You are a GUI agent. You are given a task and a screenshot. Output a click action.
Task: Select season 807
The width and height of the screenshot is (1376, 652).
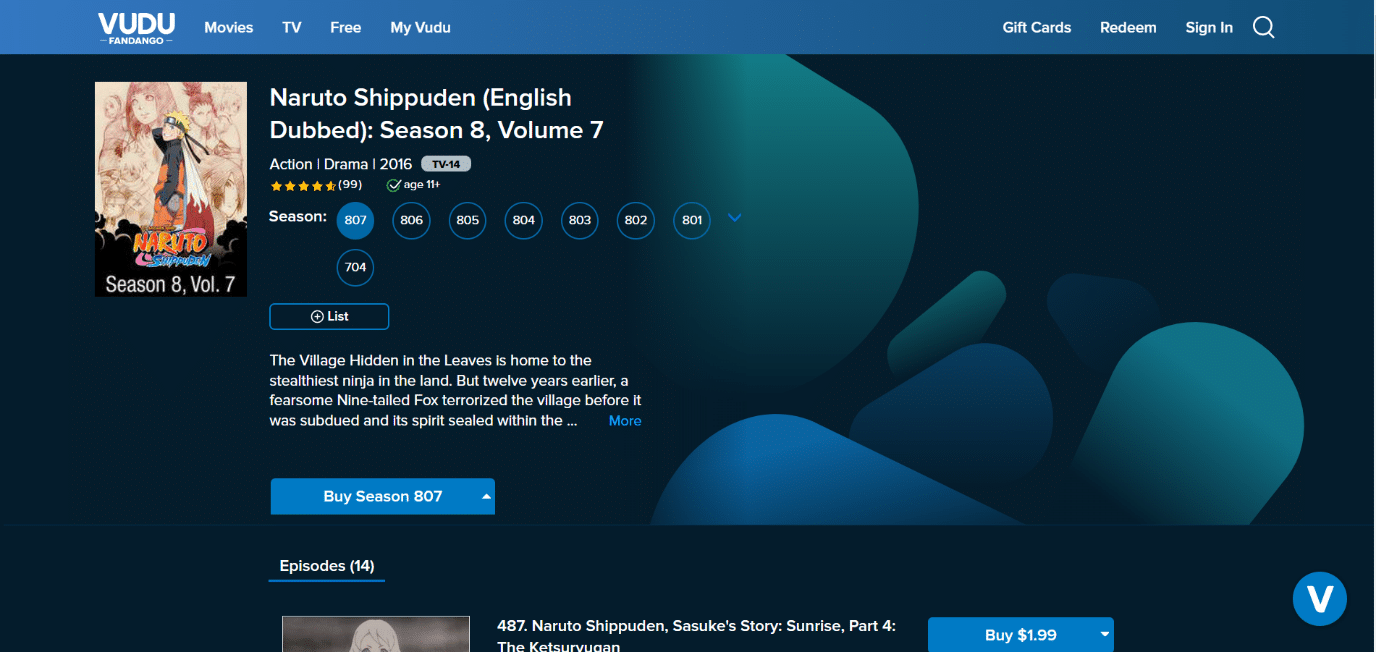click(355, 220)
